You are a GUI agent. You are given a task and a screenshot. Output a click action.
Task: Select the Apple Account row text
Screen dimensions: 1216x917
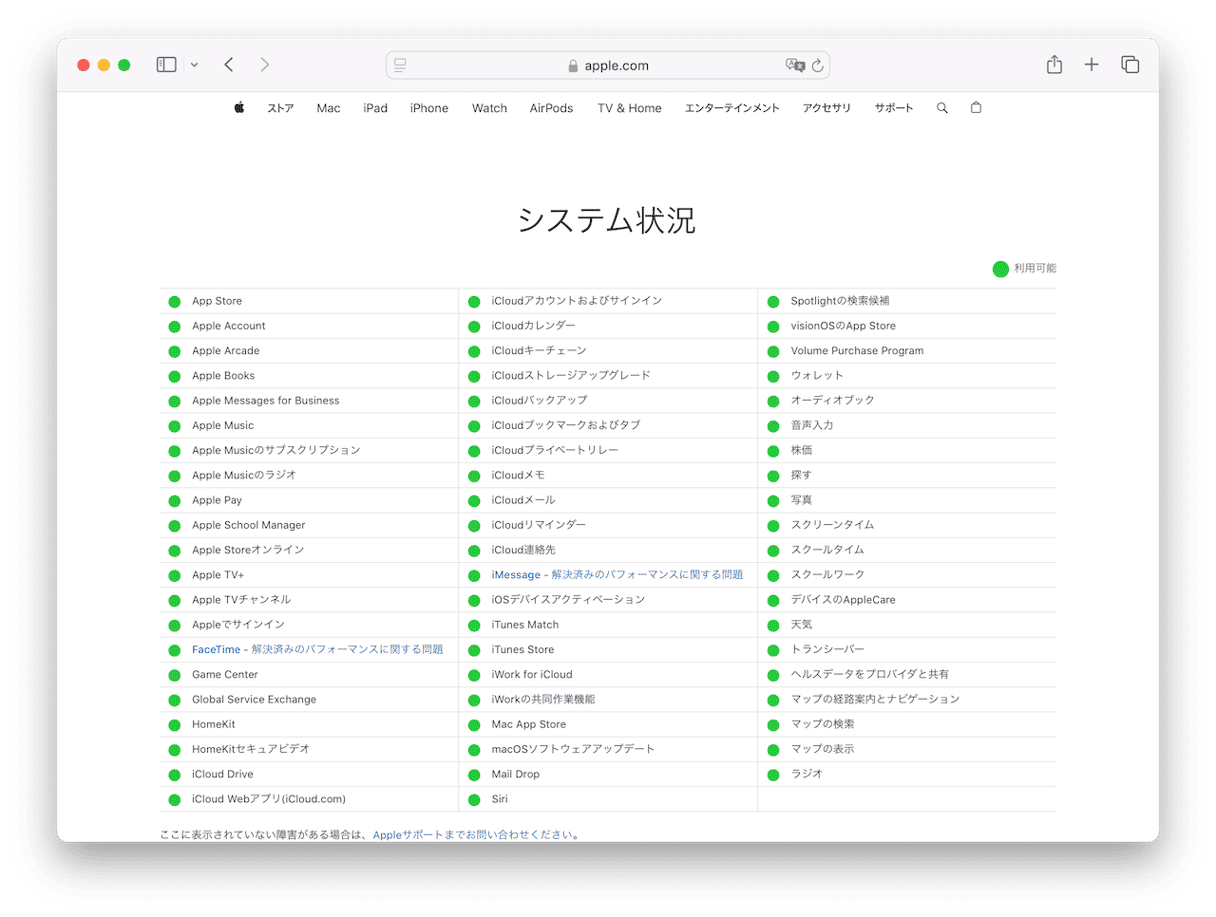(x=229, y=326)
